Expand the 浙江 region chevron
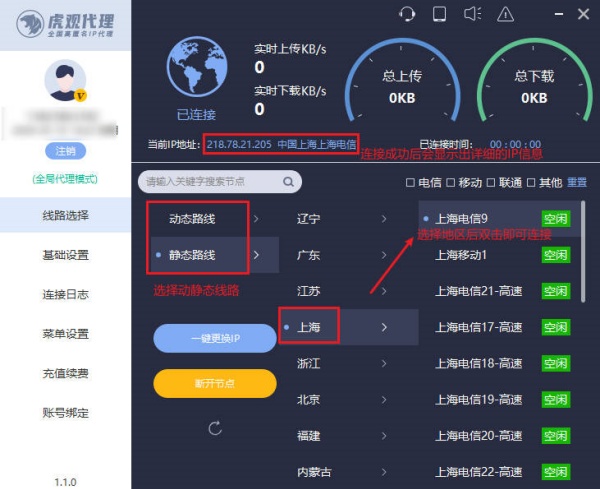The height and width of the screenshot is (489, 600). point(384,363)
